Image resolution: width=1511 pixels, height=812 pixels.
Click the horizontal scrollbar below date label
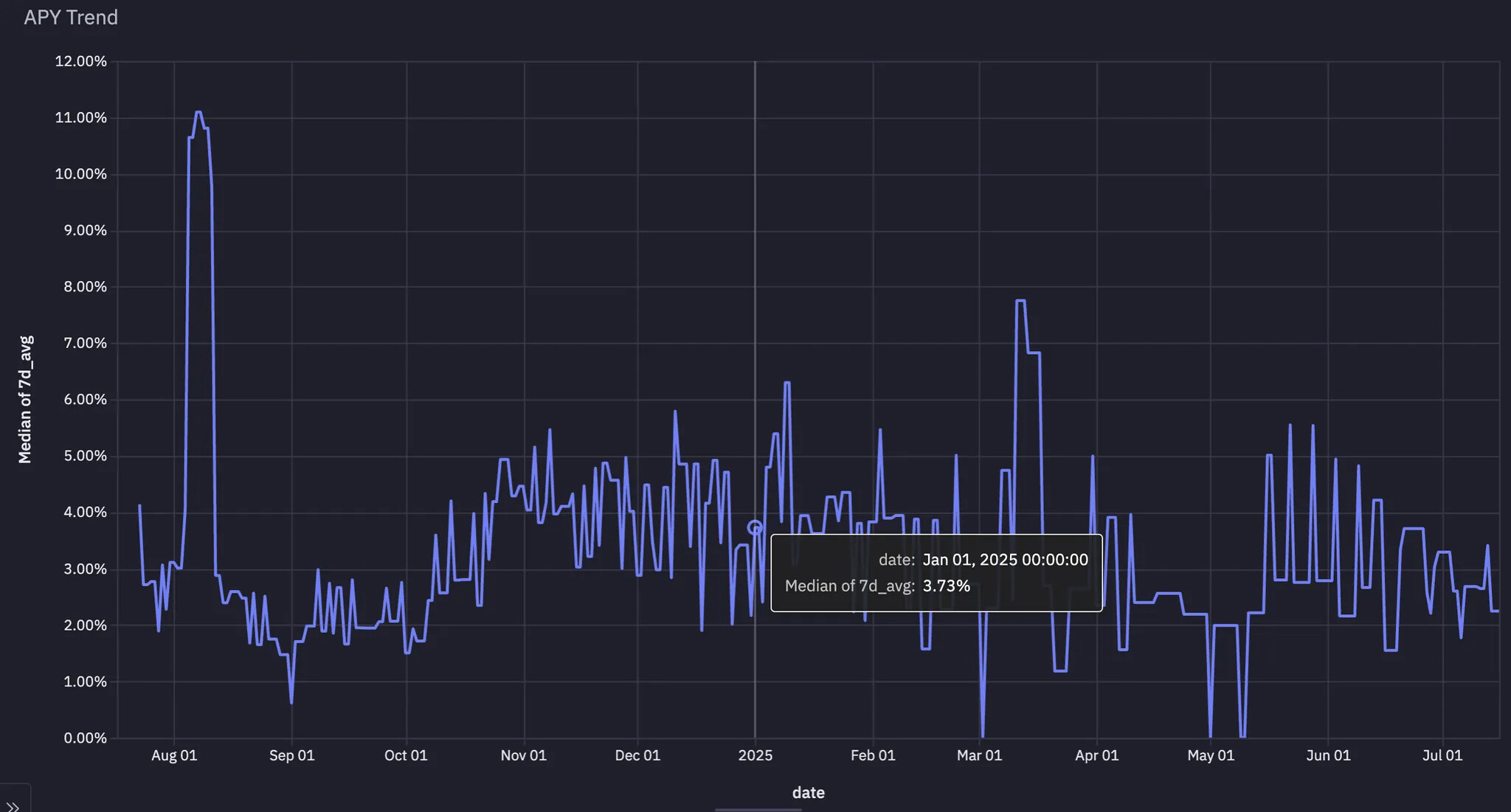pyautogui.click(x=758, y=809)
